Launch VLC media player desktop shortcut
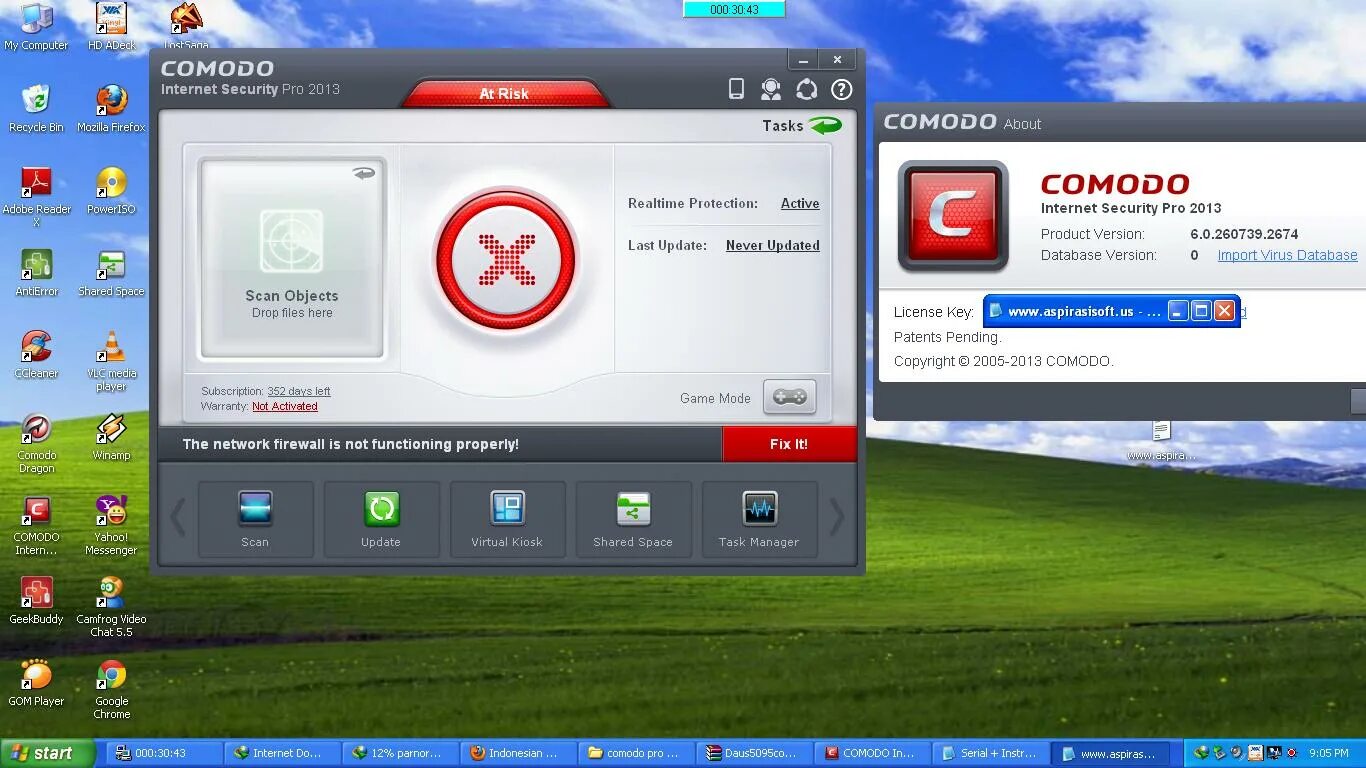Screen dimensions: 1366x768 111,361
